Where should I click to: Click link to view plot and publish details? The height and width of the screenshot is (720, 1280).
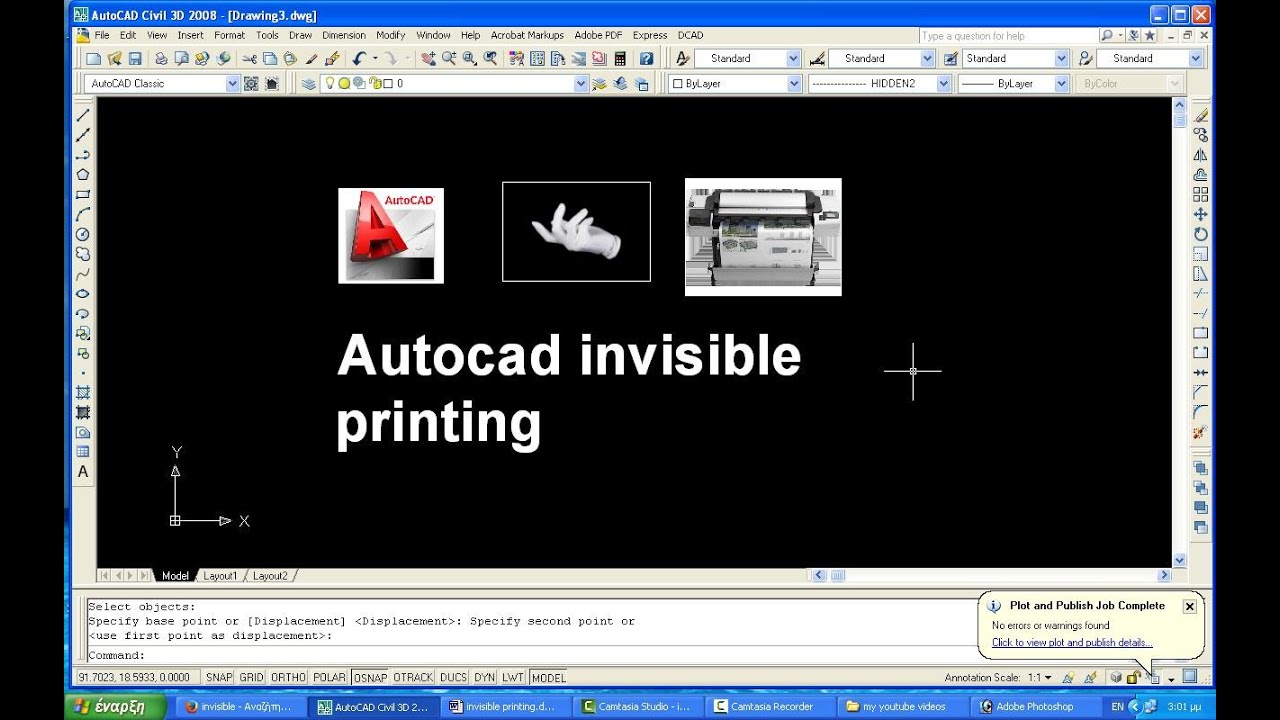click(1072, 643)
